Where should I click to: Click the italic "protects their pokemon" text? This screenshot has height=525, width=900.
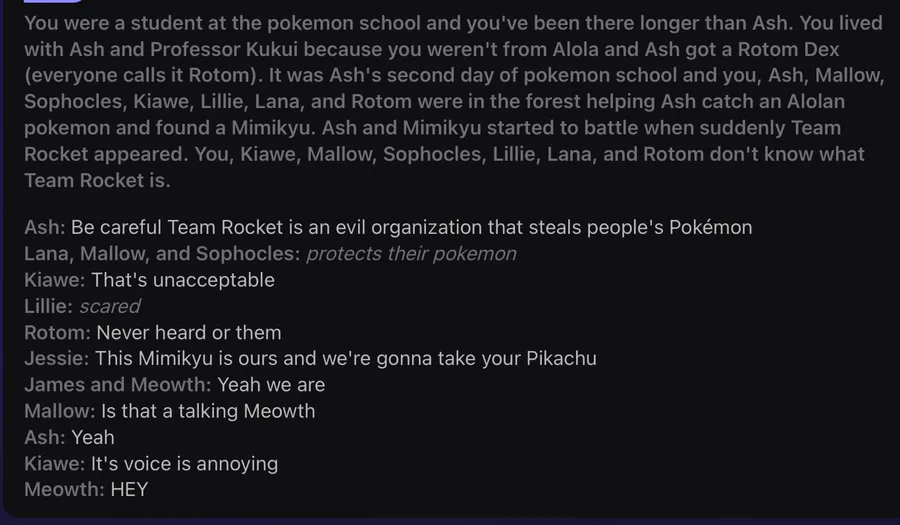tap(411, 253)
